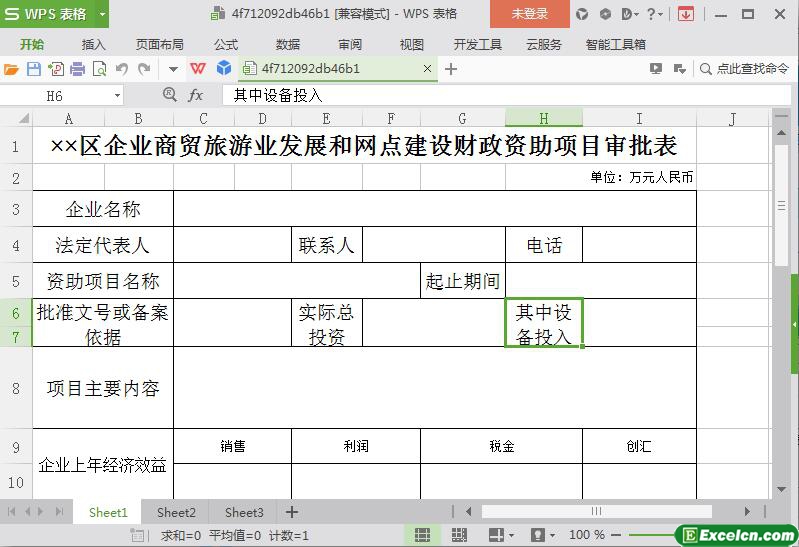Click the Redo arrow icon
Image resolution: width=799 pixels, height=547 pixels.
pos(145,69)
